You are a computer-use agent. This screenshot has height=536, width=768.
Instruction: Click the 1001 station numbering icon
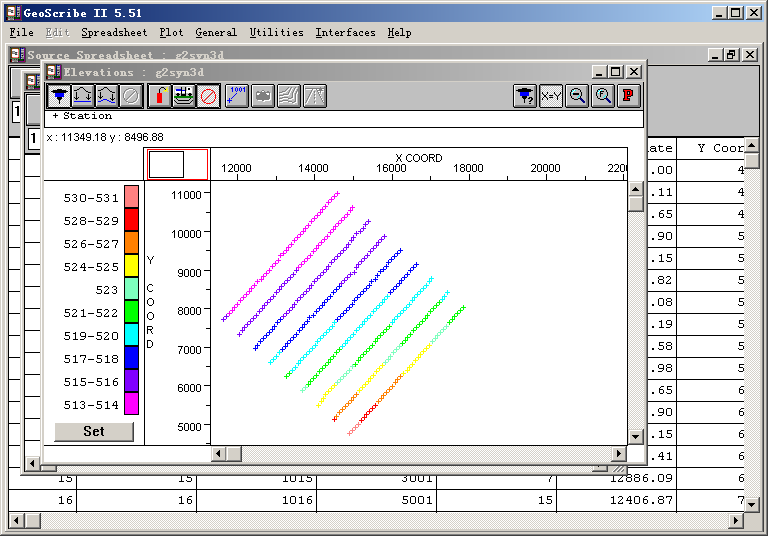point(237,96)
